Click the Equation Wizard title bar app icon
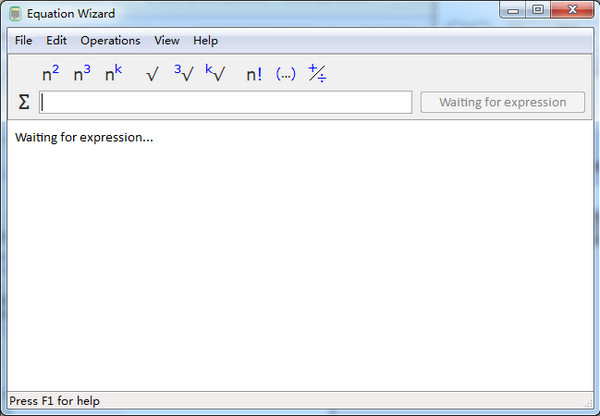Viewport: 600px width, 416px height. pos(15,14)
